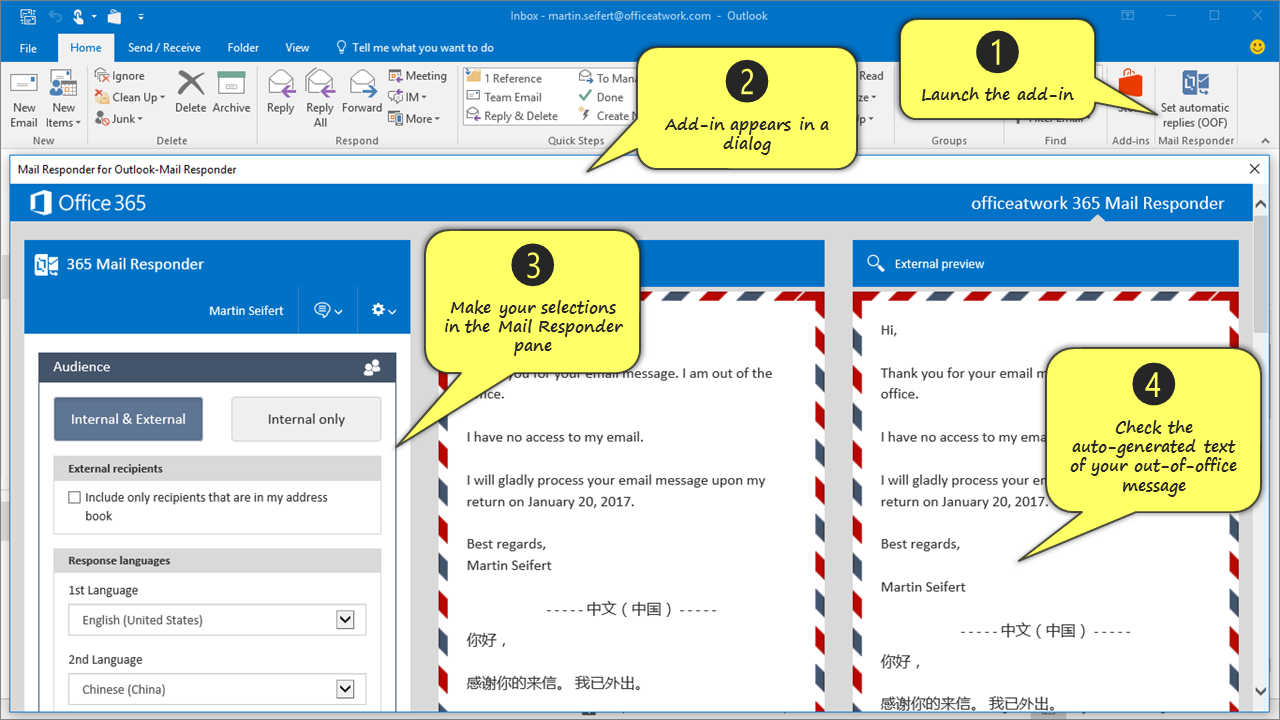The image size is (1280, 720).
Task: Open the File tab
Action: (x=28, y=47)
